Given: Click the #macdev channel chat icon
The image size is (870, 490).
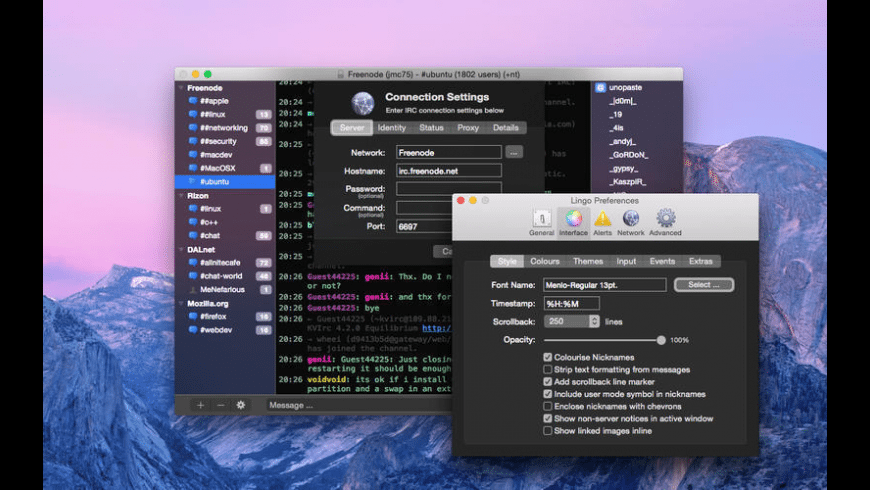Looking at the screenshot, I should 193,154.
